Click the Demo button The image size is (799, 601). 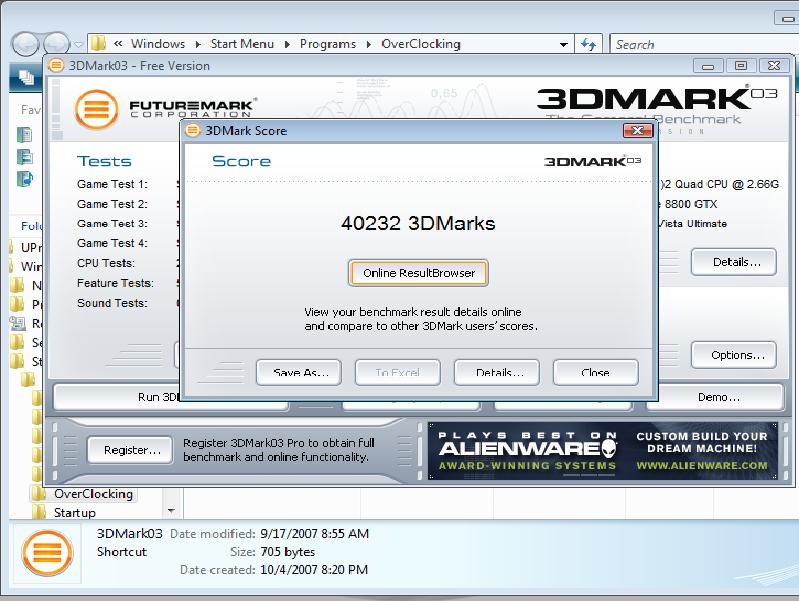716,397
